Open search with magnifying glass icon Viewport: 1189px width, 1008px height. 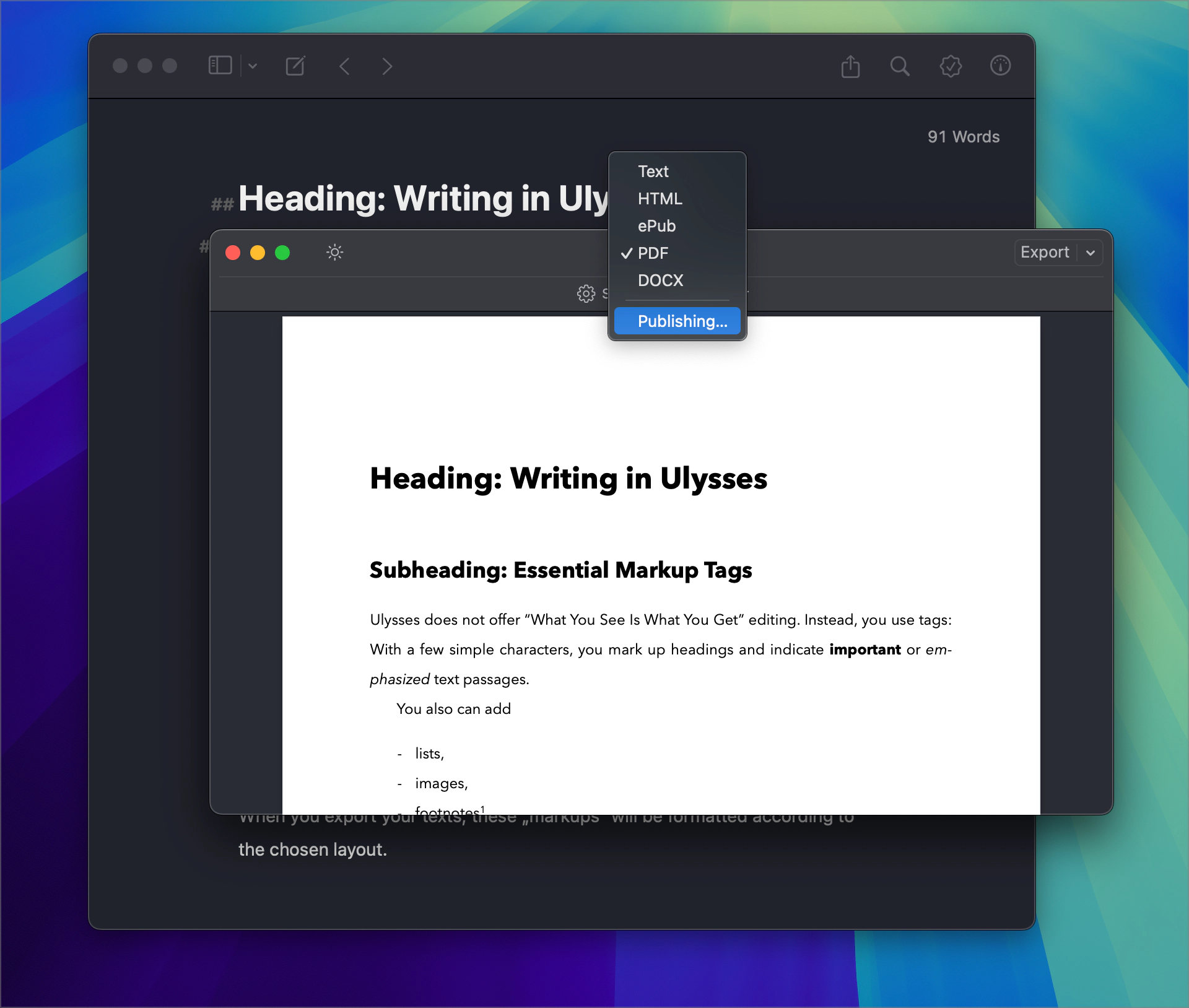click(x=900, y=66)
